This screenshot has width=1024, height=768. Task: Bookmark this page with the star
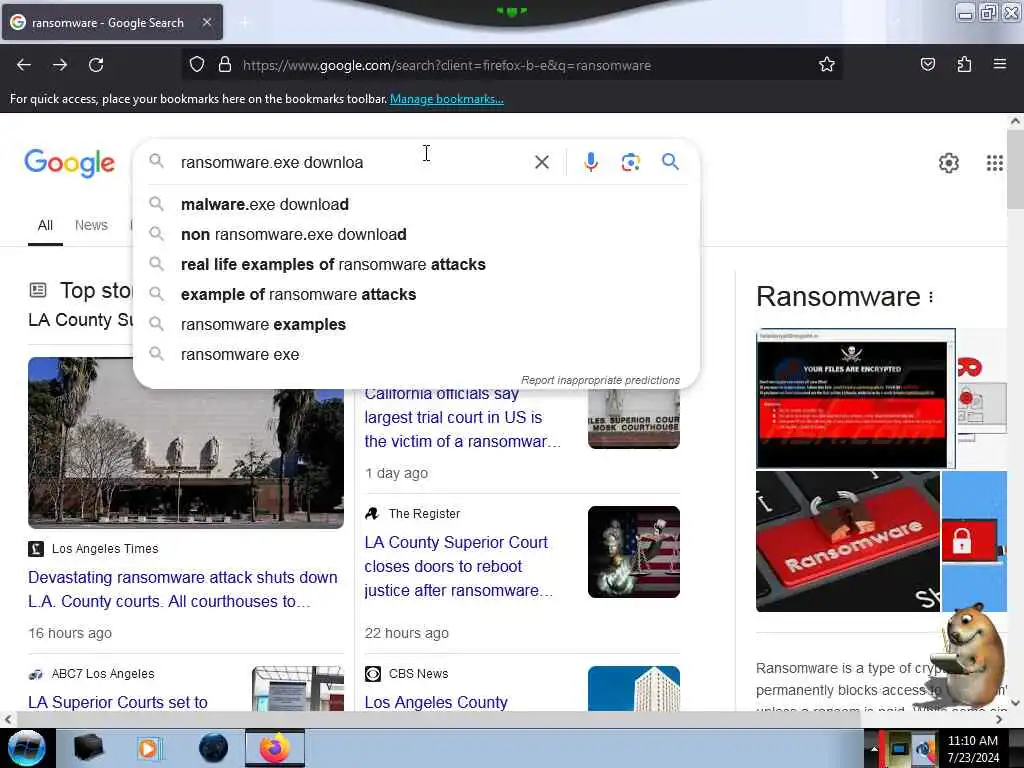[827, 64]
